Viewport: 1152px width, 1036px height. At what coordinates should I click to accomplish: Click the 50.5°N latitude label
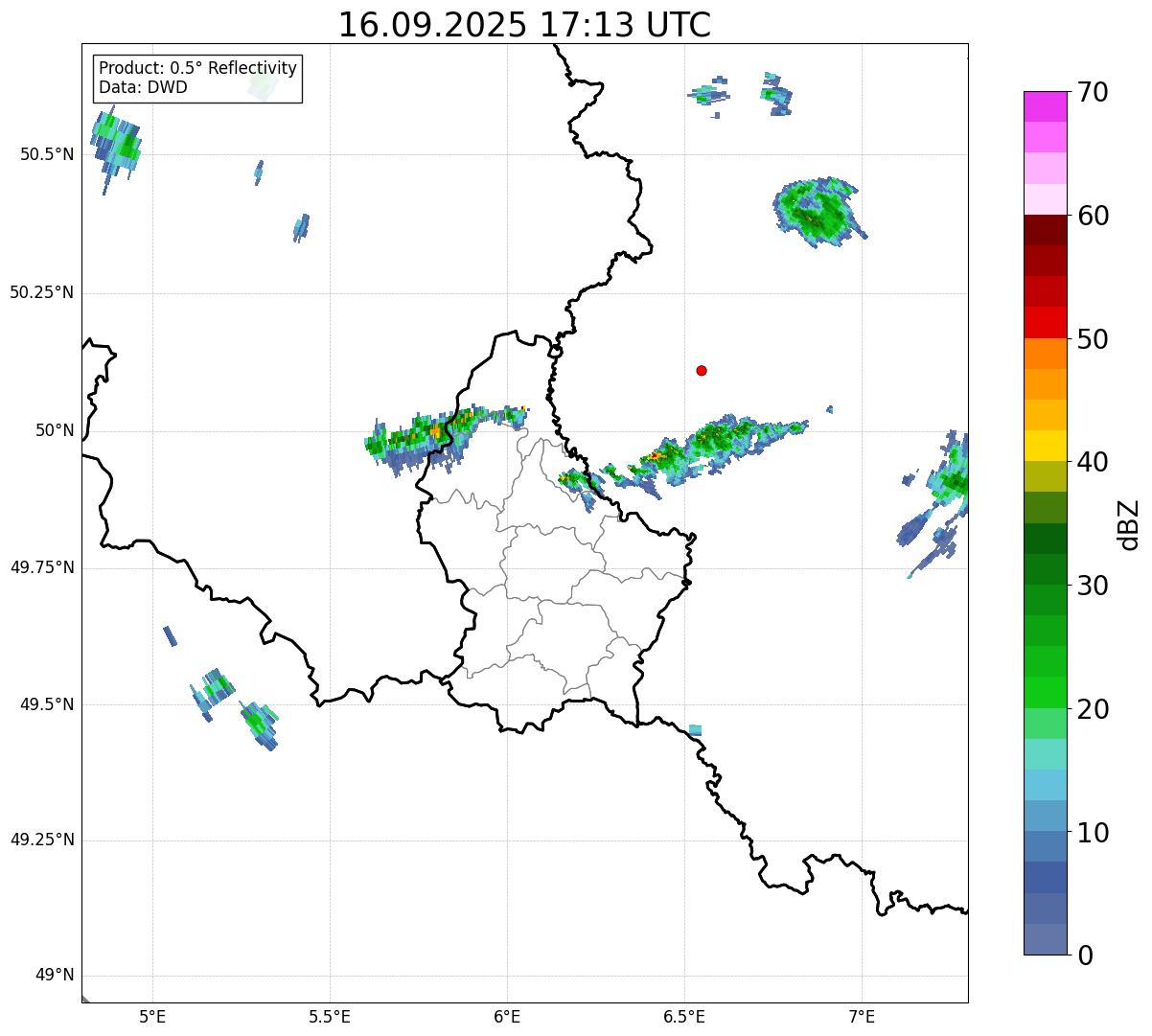tap(46, 154)
